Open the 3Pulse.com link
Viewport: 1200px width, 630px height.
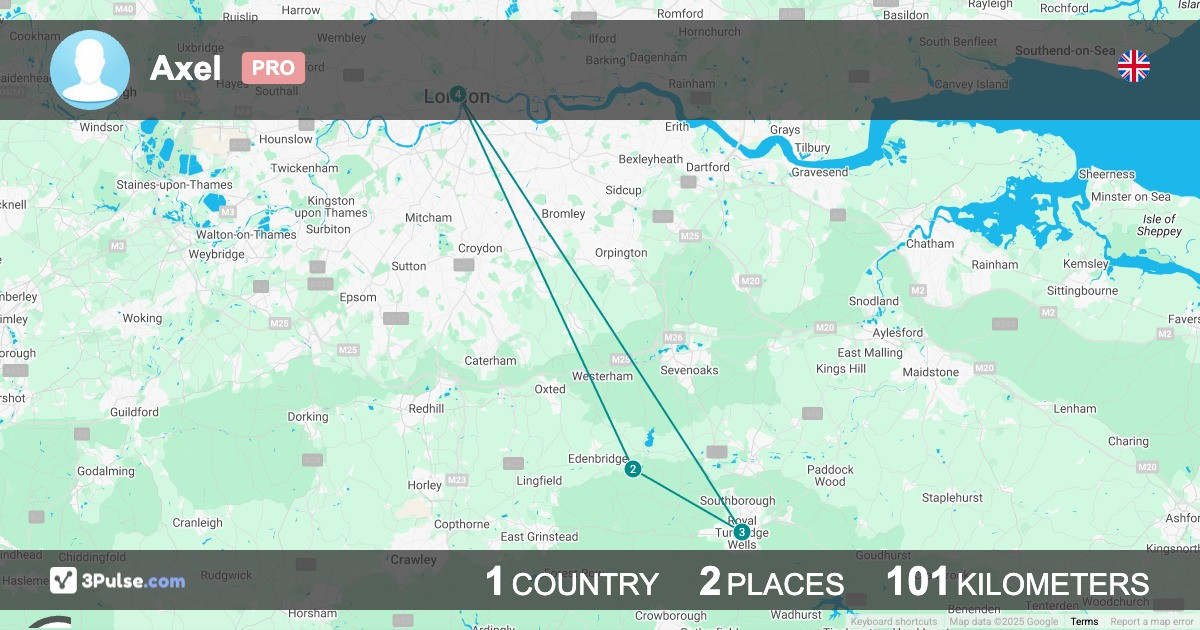(x=118, y=580)
